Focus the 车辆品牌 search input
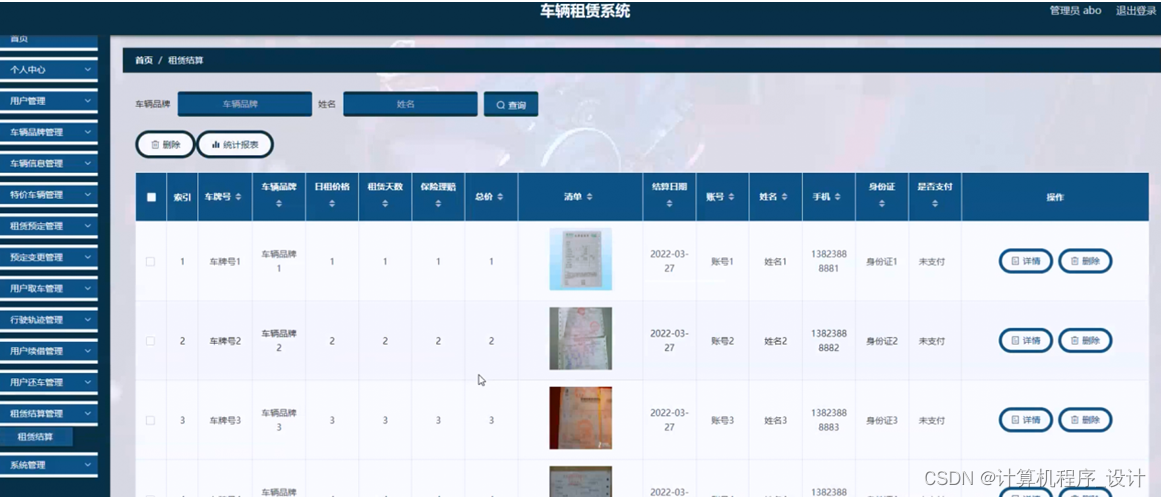Screen dimensions: 1161x497 click(x=244, y=104)
